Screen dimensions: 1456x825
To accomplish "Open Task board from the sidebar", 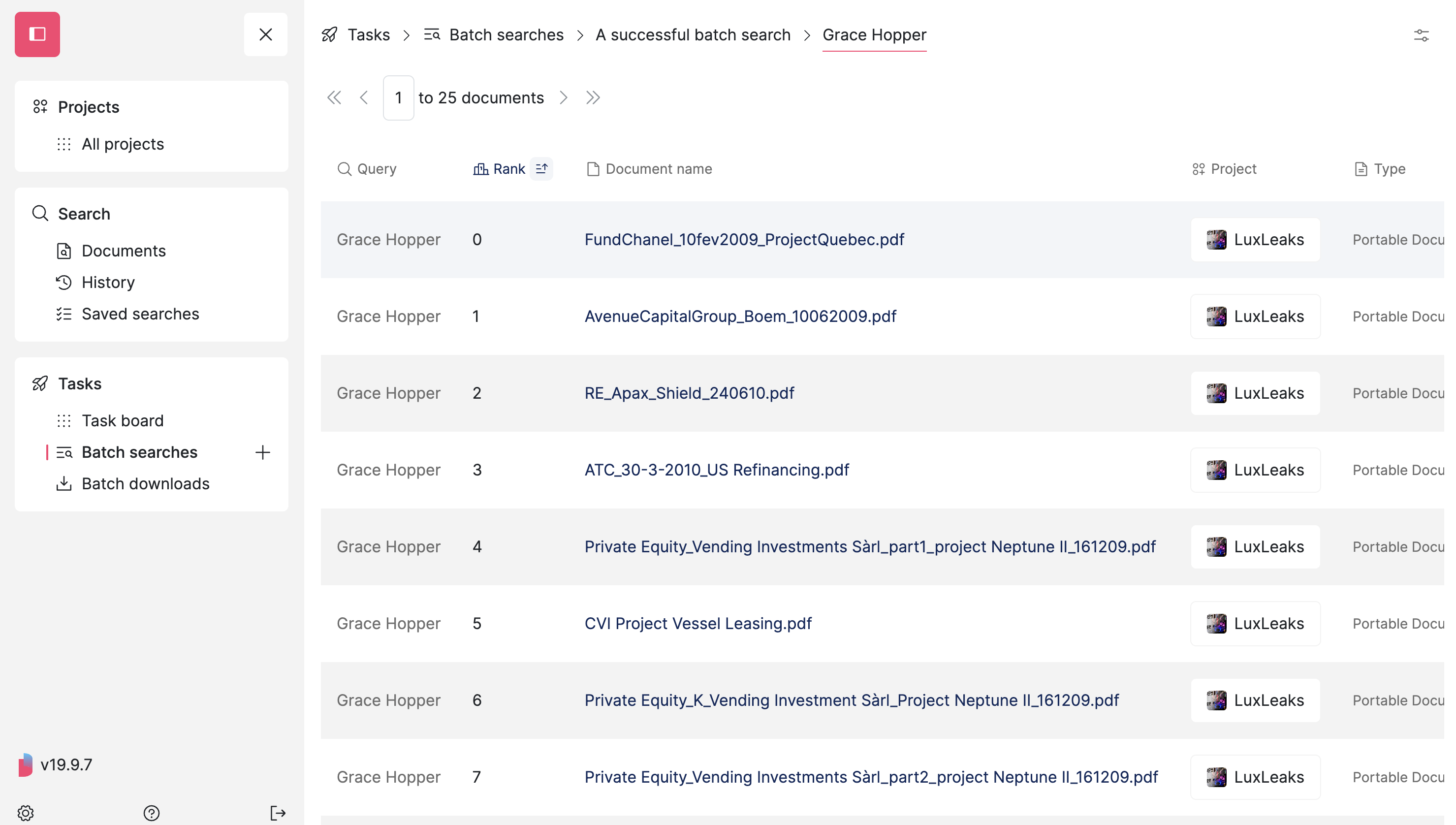I will tap(123, 420).
